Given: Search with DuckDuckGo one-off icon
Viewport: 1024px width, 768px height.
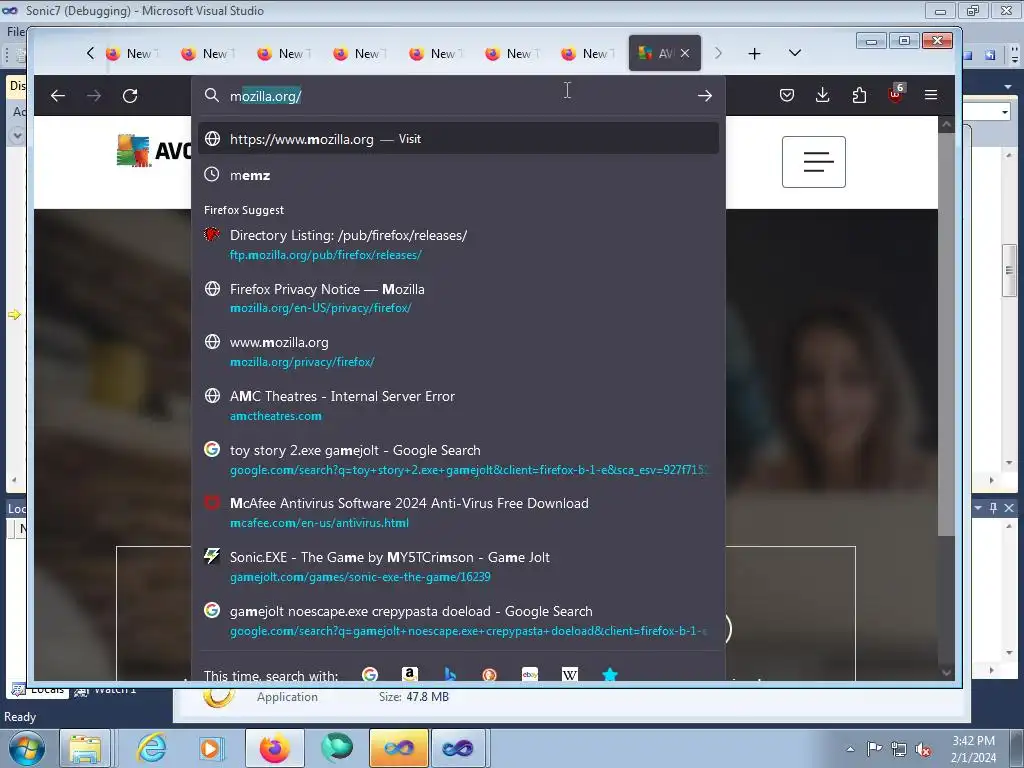Looking at the screenshot, I should coord(489,674).
